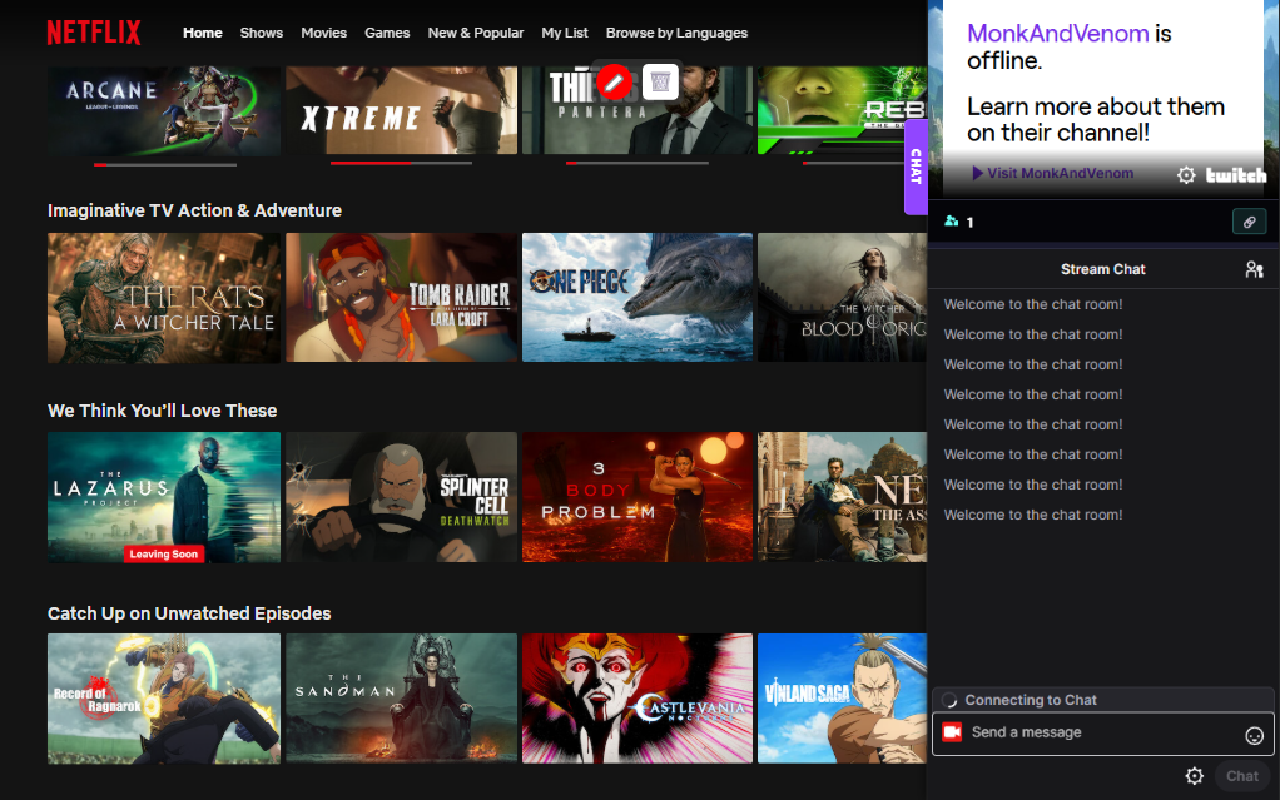This screenshot has width=1280, height=800.
Task: Open the Visit MonkAndVenom link
Action: tap(1052, 173)
